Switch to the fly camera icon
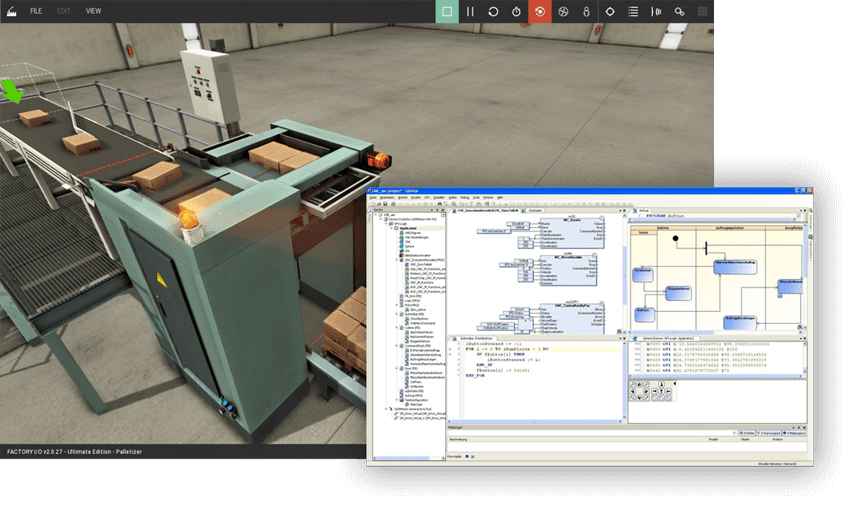850x505 pixels. click(x=563, y=11)
